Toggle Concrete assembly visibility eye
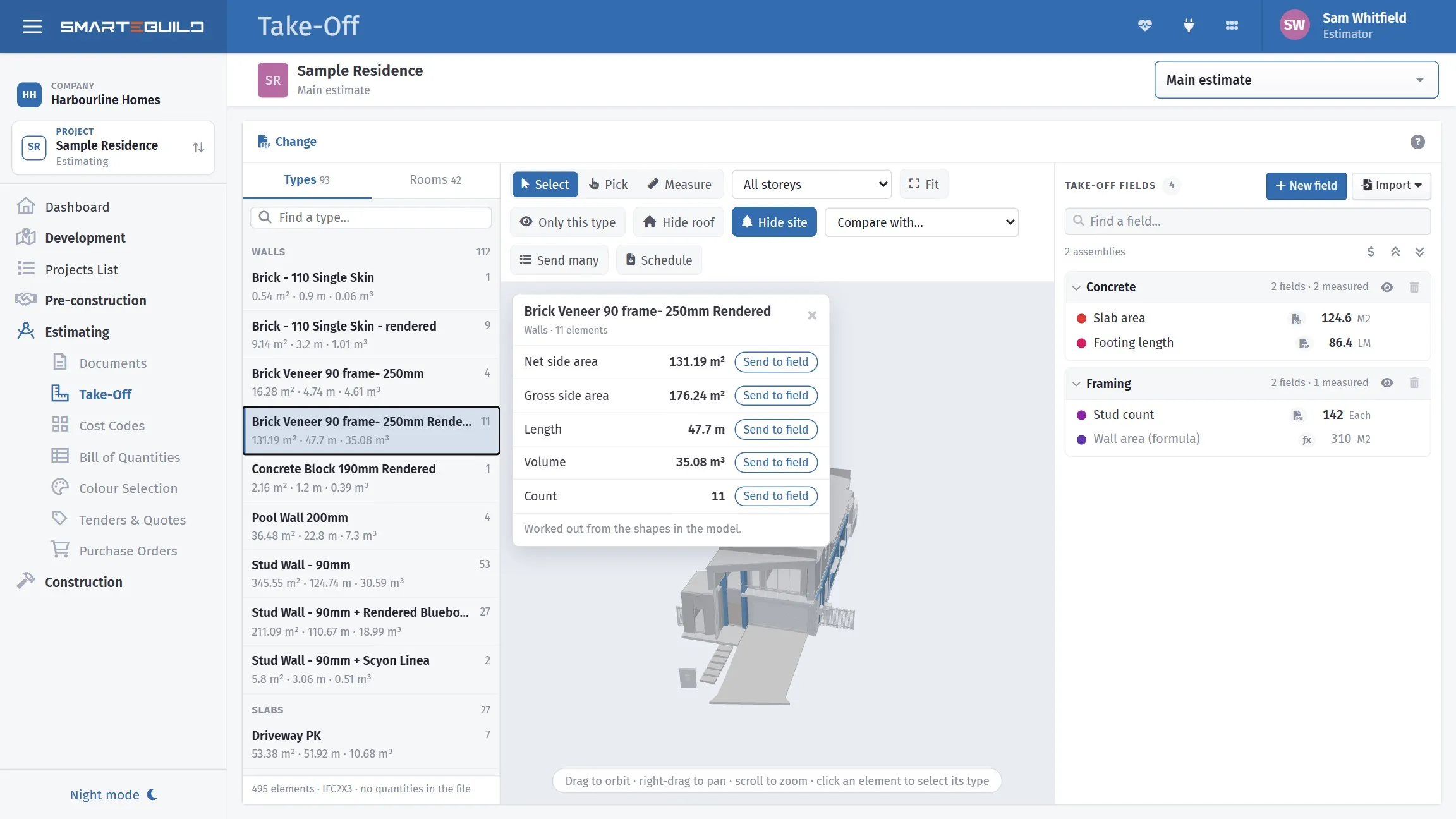Image resolution: width=1456 pixels, height=819 pixels. point(1387,287)
